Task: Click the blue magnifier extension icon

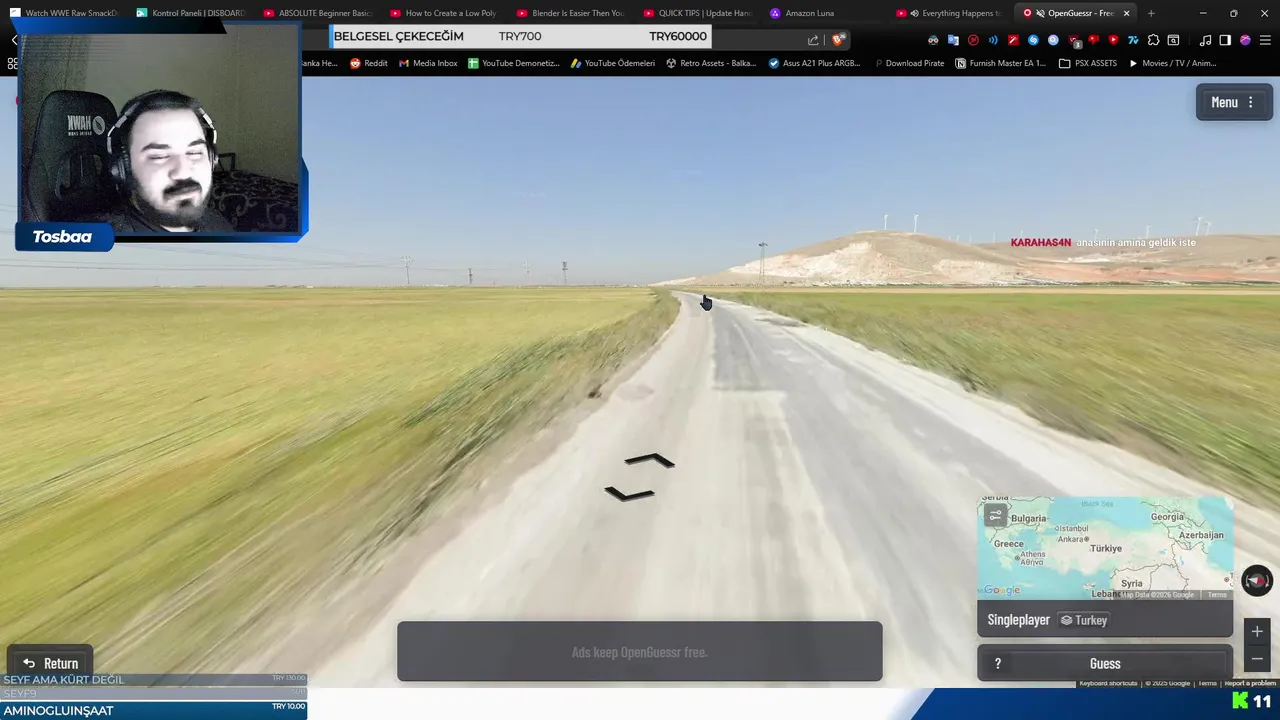Action: click(x=1053, y=40)
